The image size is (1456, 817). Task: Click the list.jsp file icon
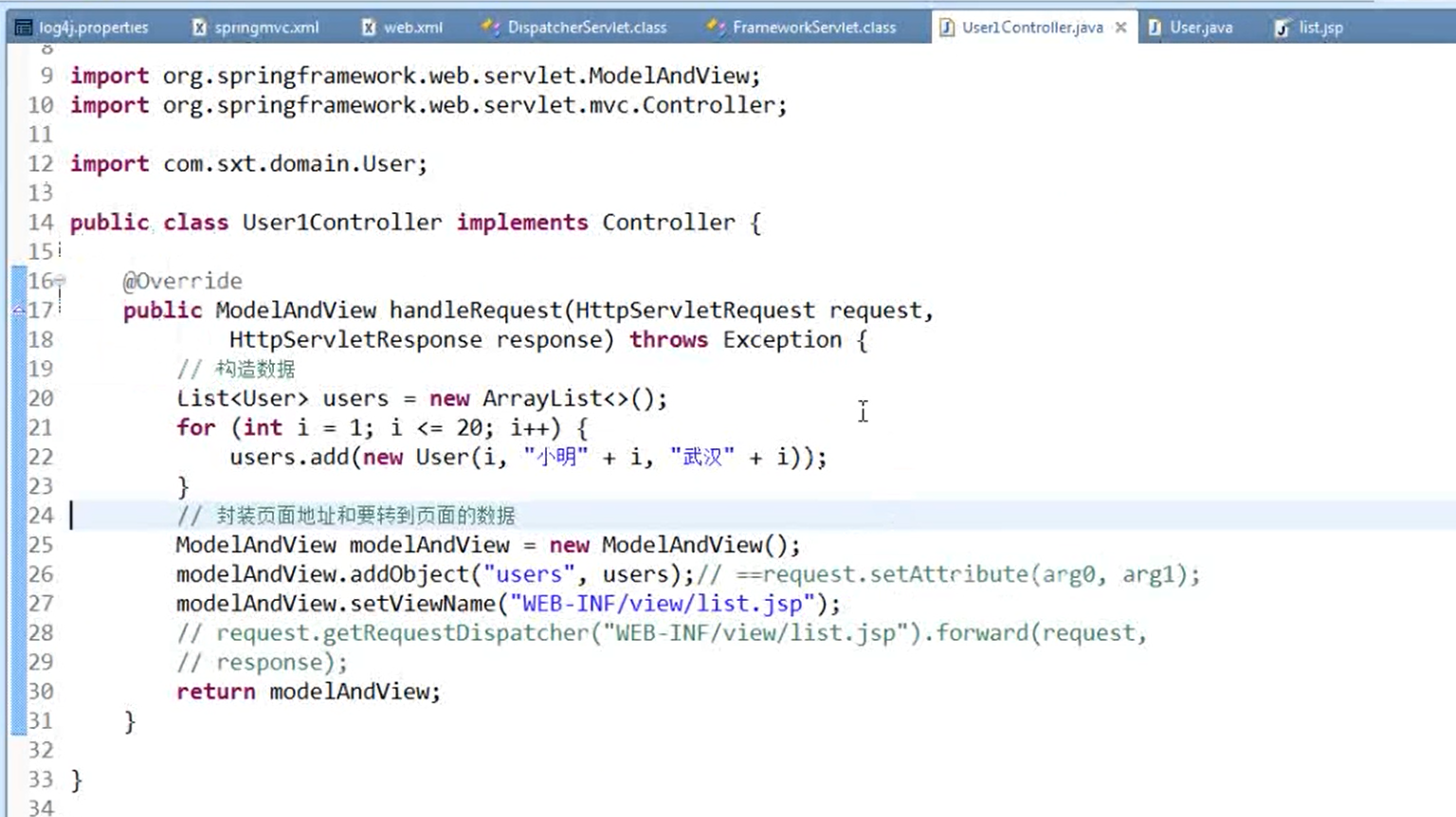point(1282,27)
